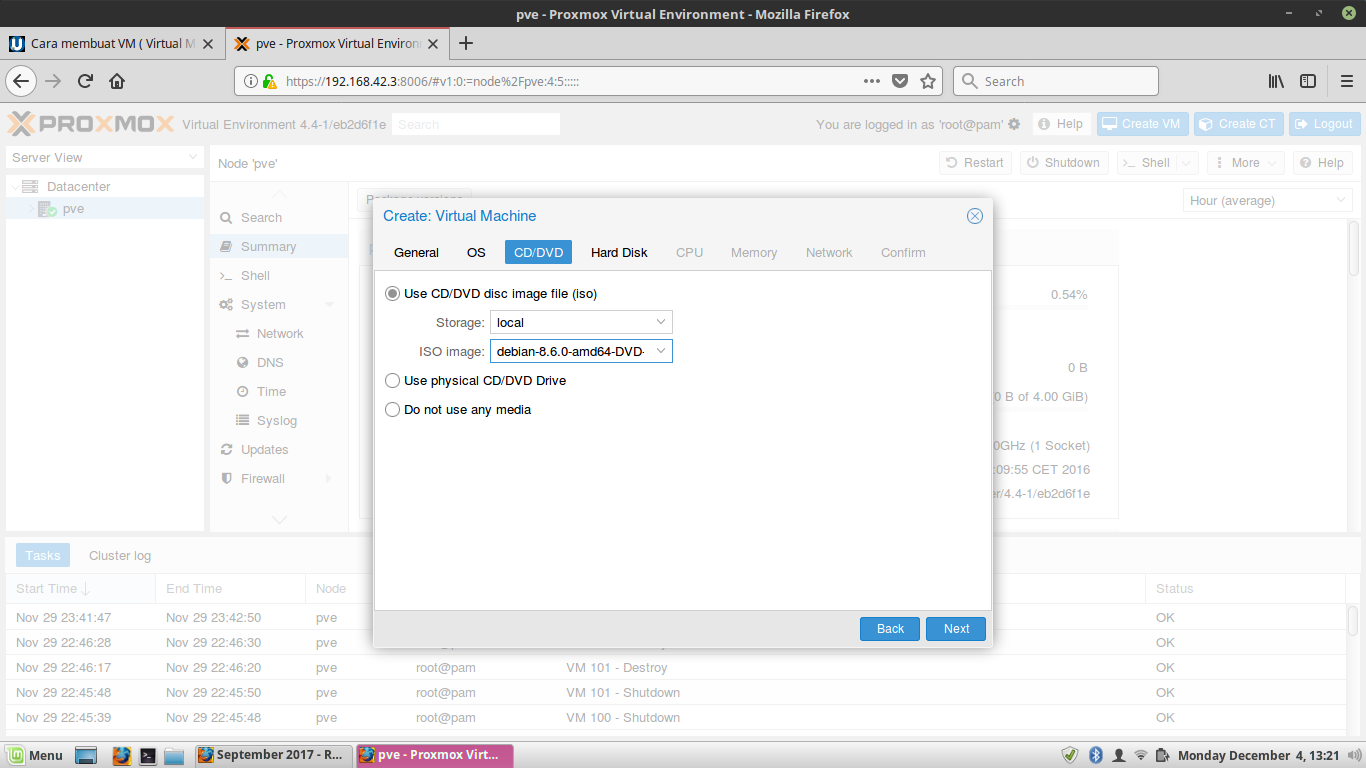Click the Logout button
This screenshot has height=768, width=1366.
(x=1324, y=124)
